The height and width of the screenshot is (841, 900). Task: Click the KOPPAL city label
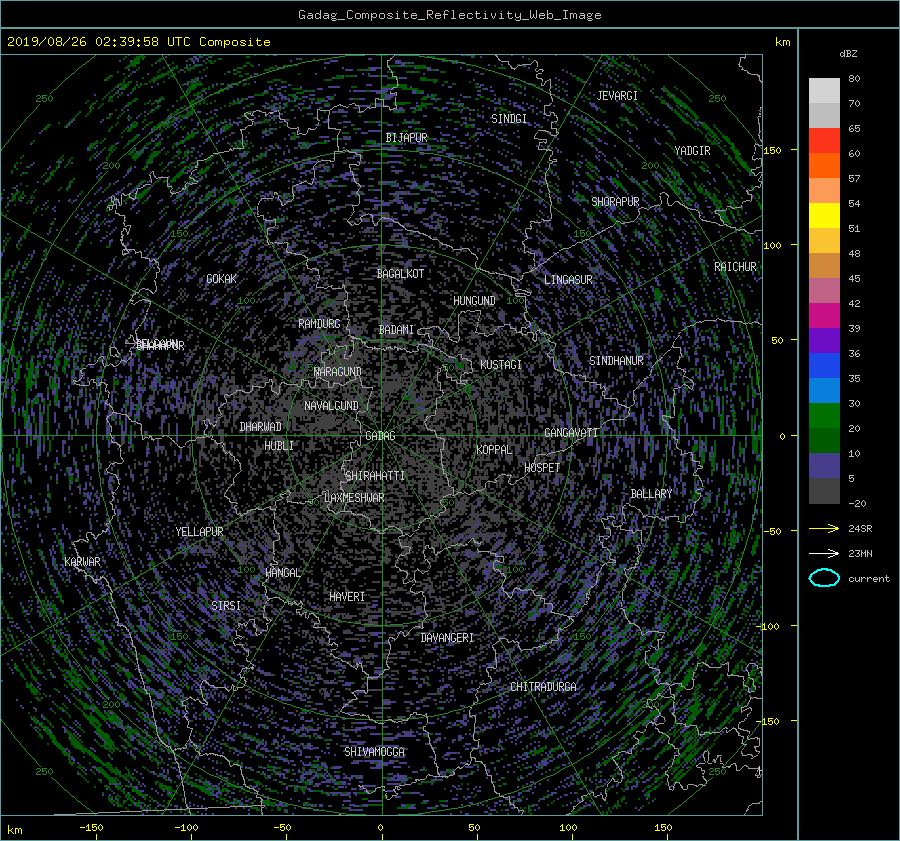(494, 450)
